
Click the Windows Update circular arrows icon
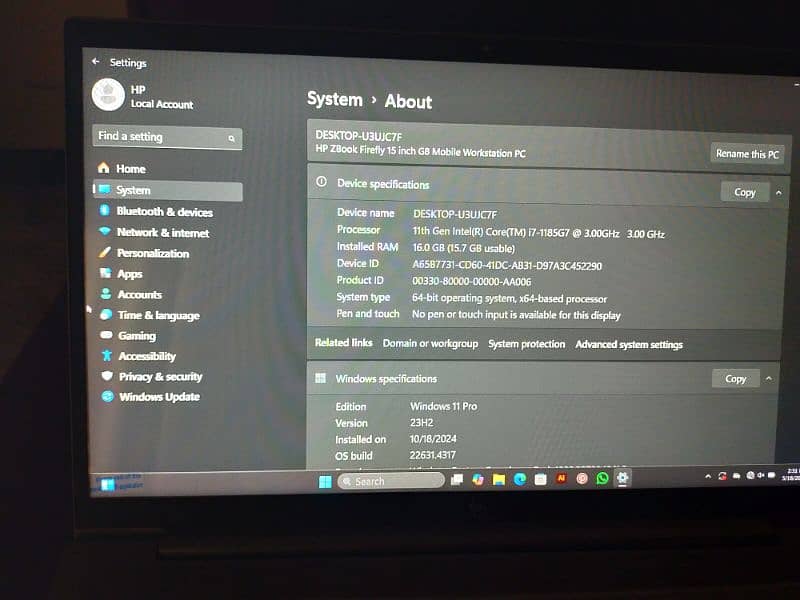point(107,396)
